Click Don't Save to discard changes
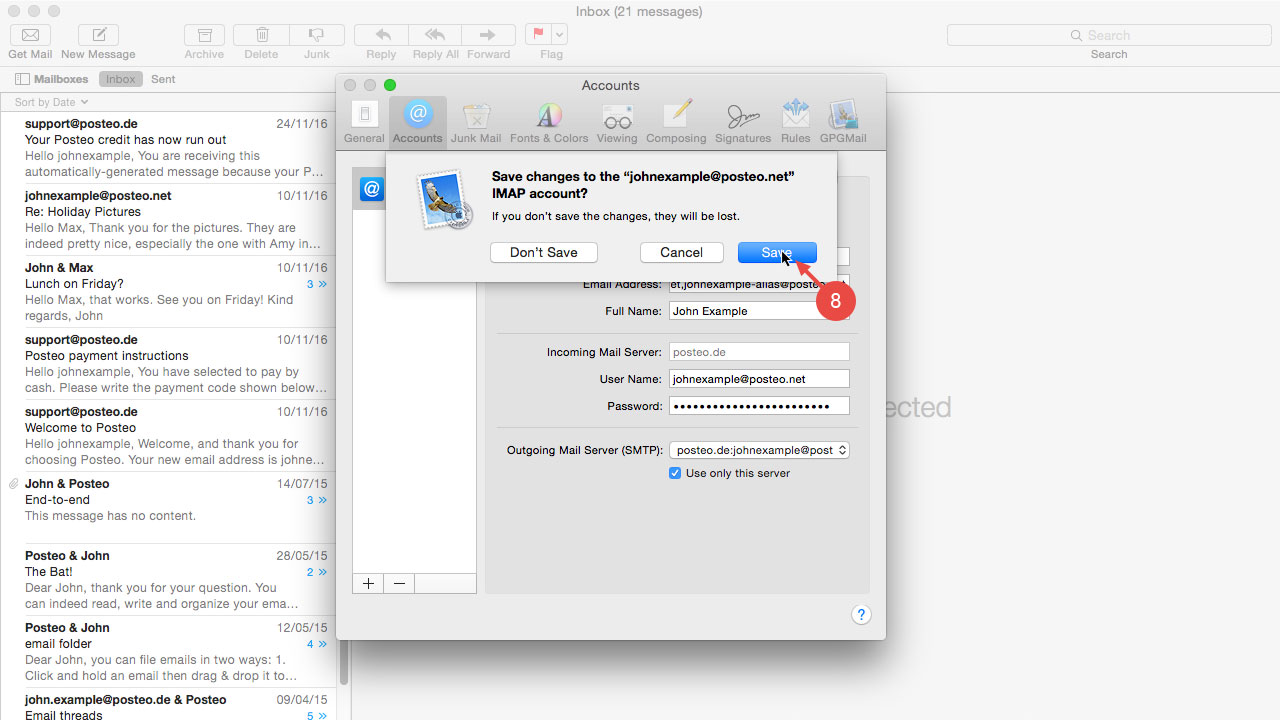The height and width of the screenshot is (720, 1280). tap(543, 252)
